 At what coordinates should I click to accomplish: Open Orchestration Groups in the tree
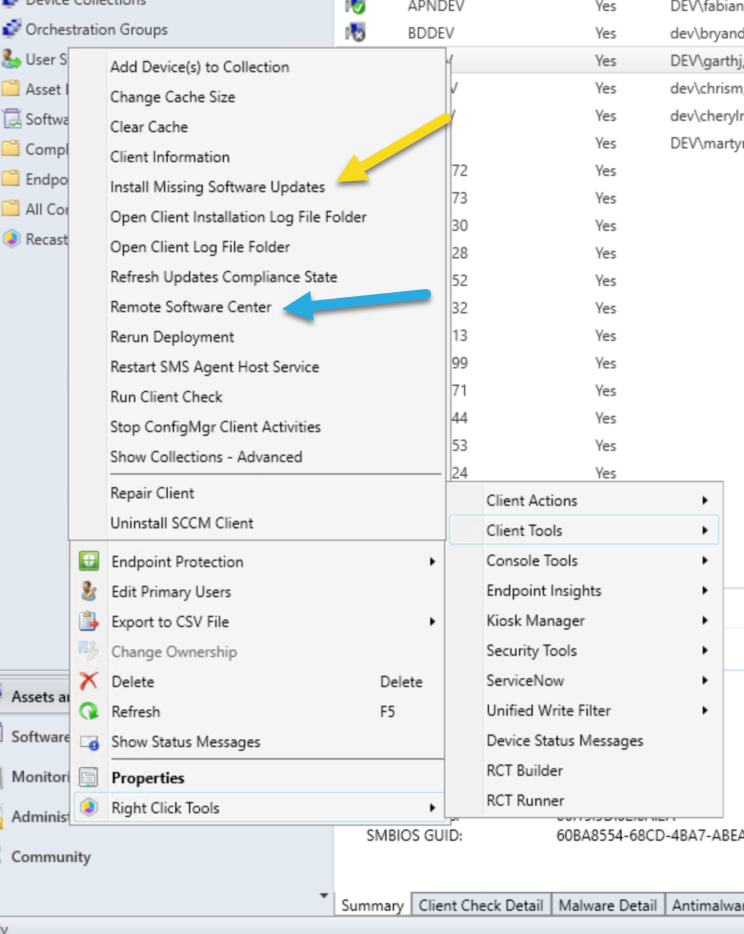96,30
